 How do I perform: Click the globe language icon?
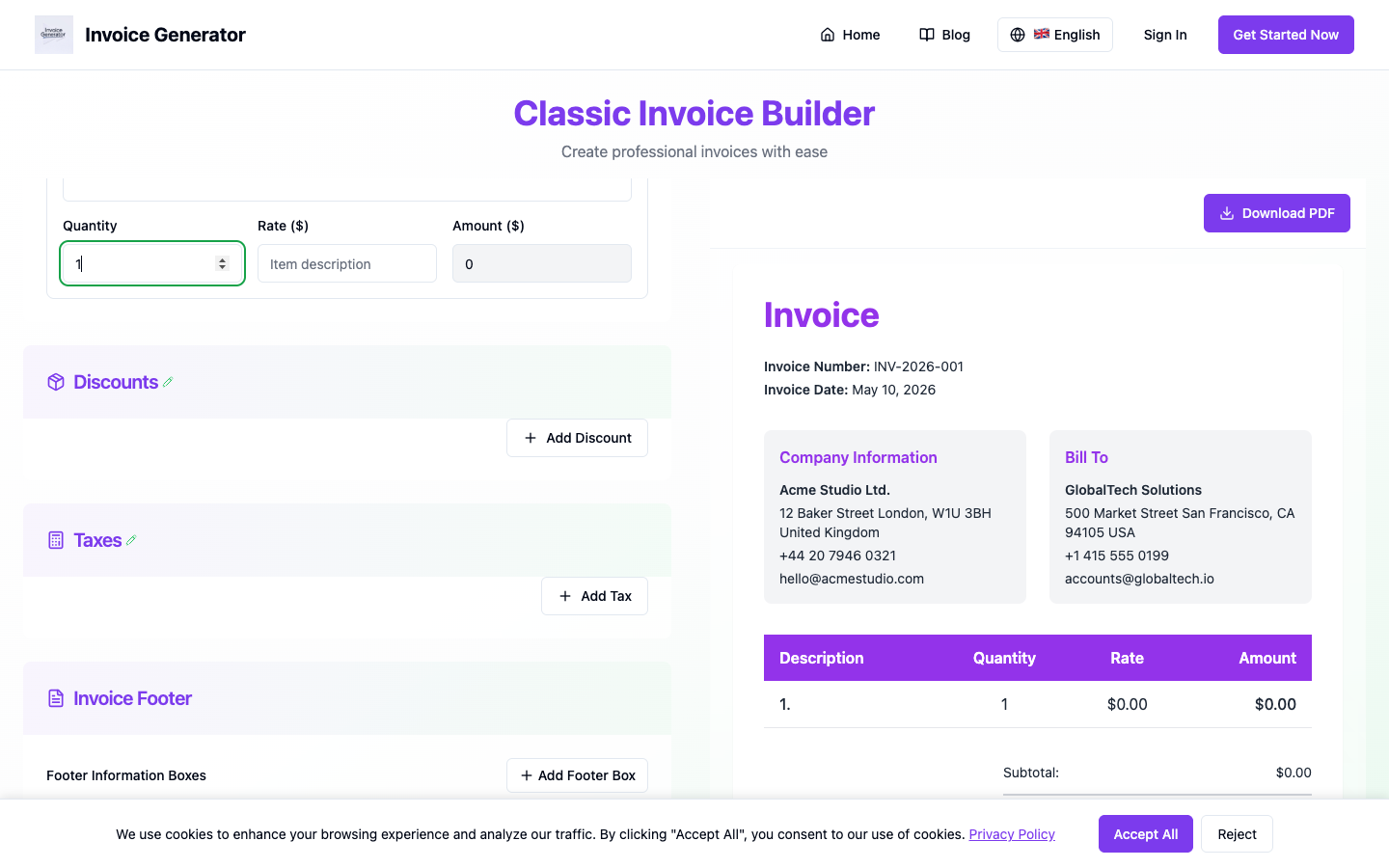tap(1018, 35)
